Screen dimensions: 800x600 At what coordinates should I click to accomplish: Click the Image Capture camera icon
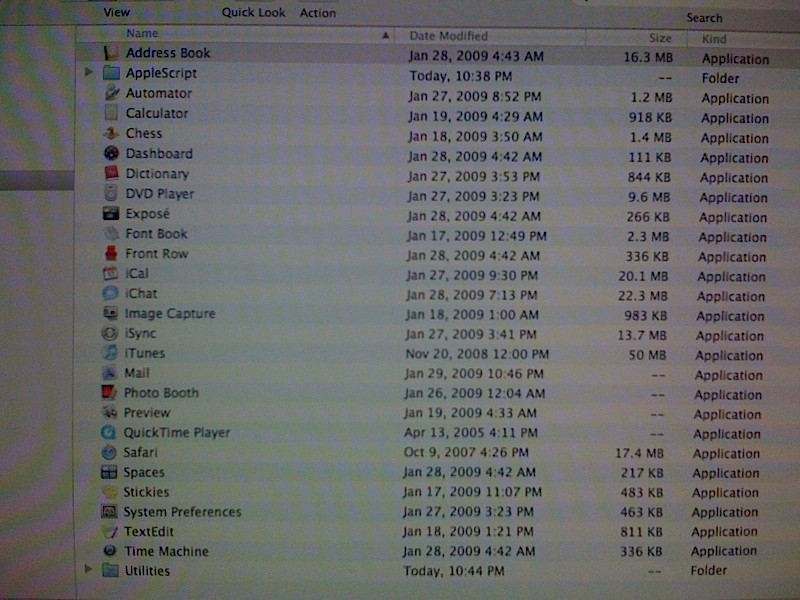click(110, 313)
